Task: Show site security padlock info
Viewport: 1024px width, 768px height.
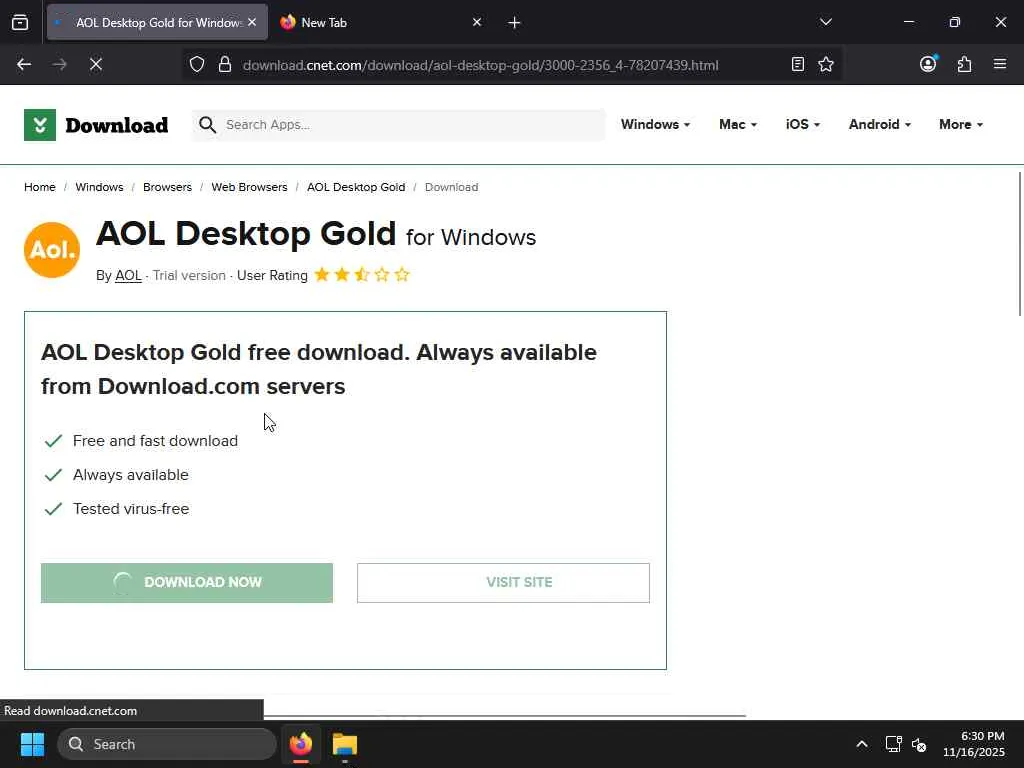Action: click(225, 64)
